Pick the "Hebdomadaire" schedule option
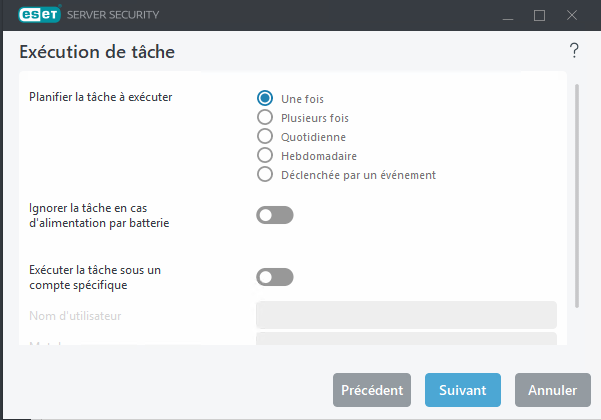This screenshot has width=601, height=420. pyautogui.click(x=265, y=155)
